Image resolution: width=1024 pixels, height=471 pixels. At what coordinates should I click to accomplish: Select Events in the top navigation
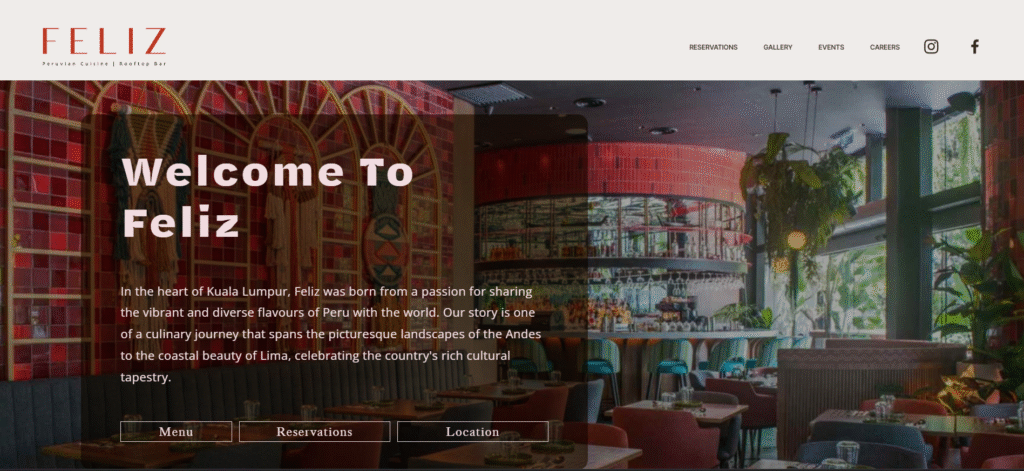(831, 47)
